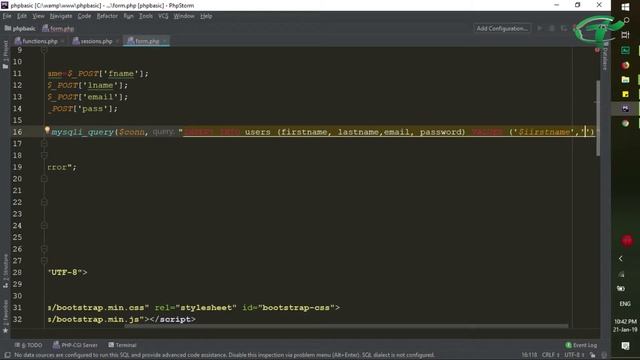
Task: Click the Run (play) toolbar icon
Action: point(540,28)
